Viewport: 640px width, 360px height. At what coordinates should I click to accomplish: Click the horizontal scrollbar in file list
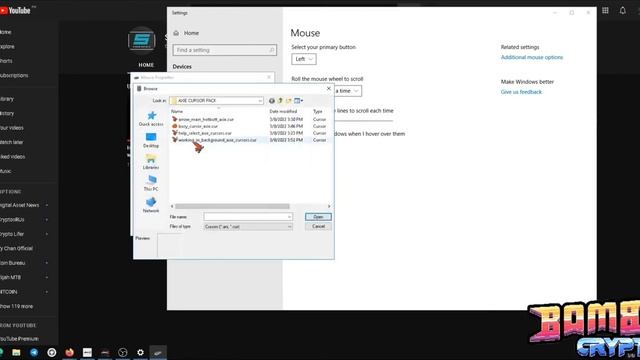(232, 206)
